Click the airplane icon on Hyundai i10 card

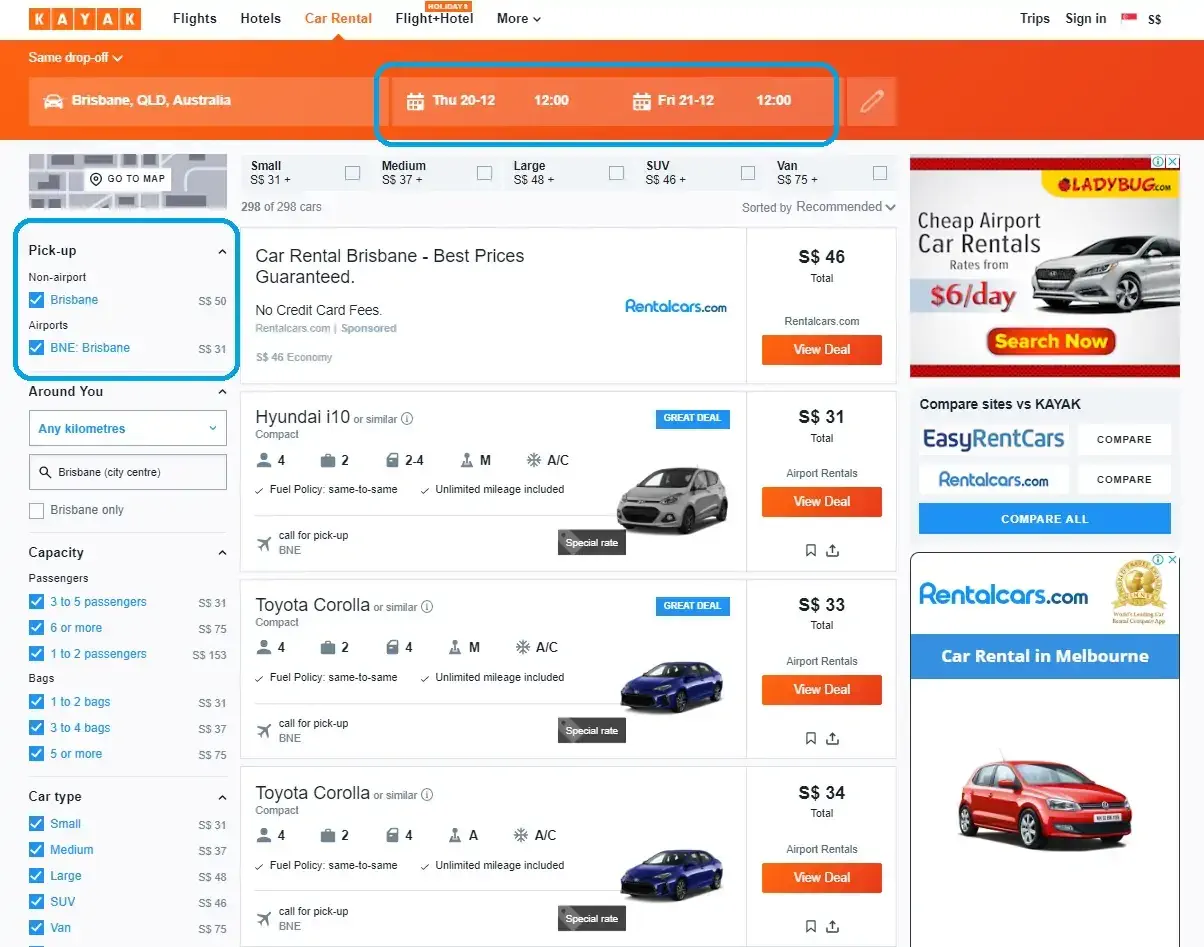(x=264, y=544)
